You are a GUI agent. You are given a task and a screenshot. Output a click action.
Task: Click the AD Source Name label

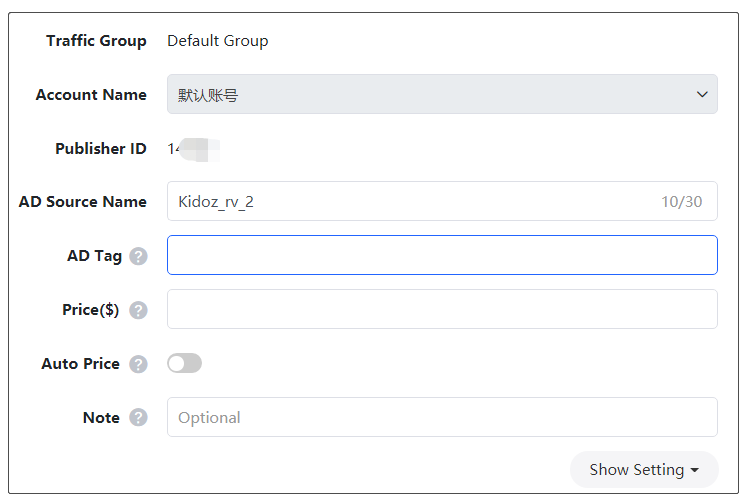point(82,202)
